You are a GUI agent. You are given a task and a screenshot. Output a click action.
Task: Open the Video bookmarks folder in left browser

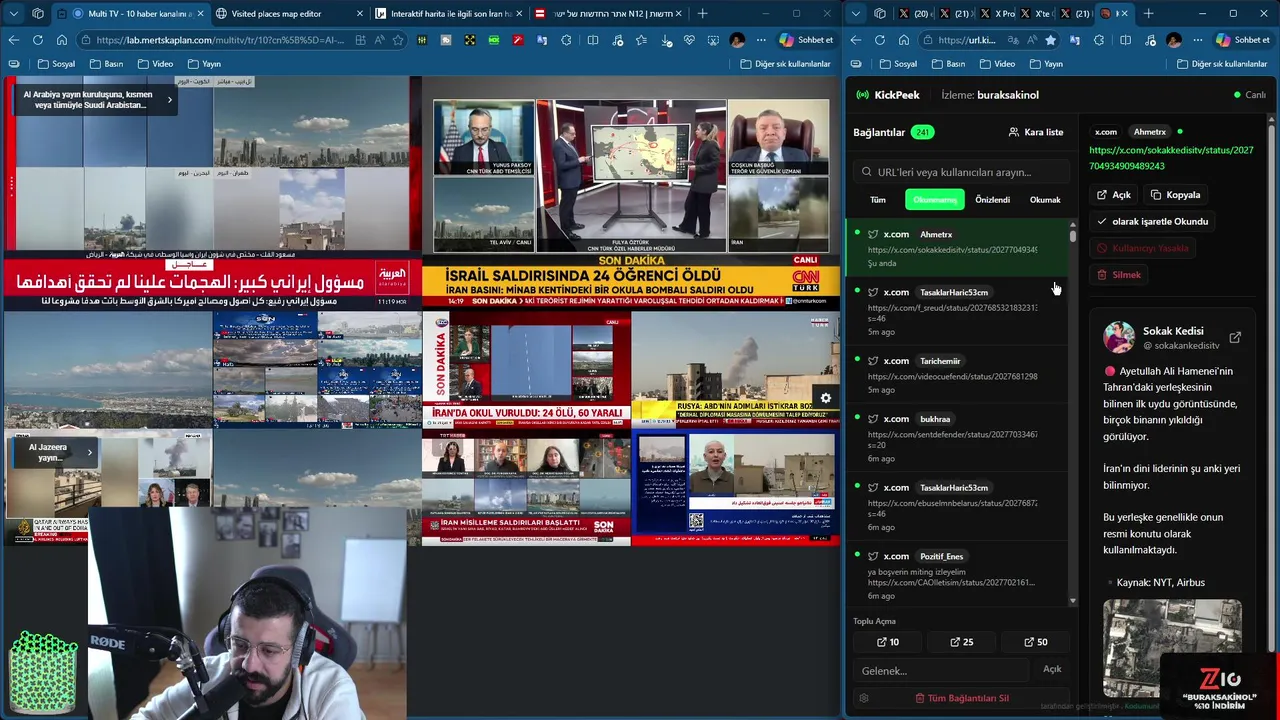pos(155,64)
